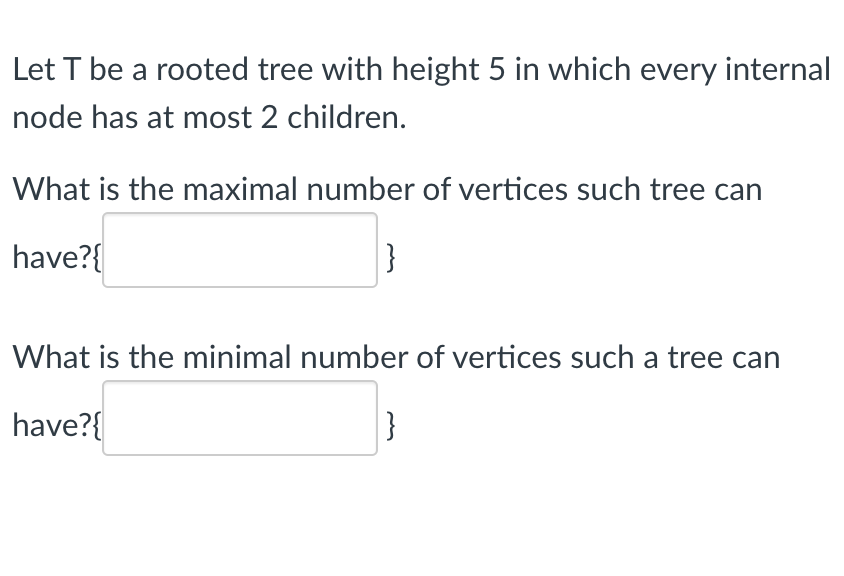This screenshot has width=844, height=576.
Task: Click inside the first empty answer field
Action: [x=239, y=250]
